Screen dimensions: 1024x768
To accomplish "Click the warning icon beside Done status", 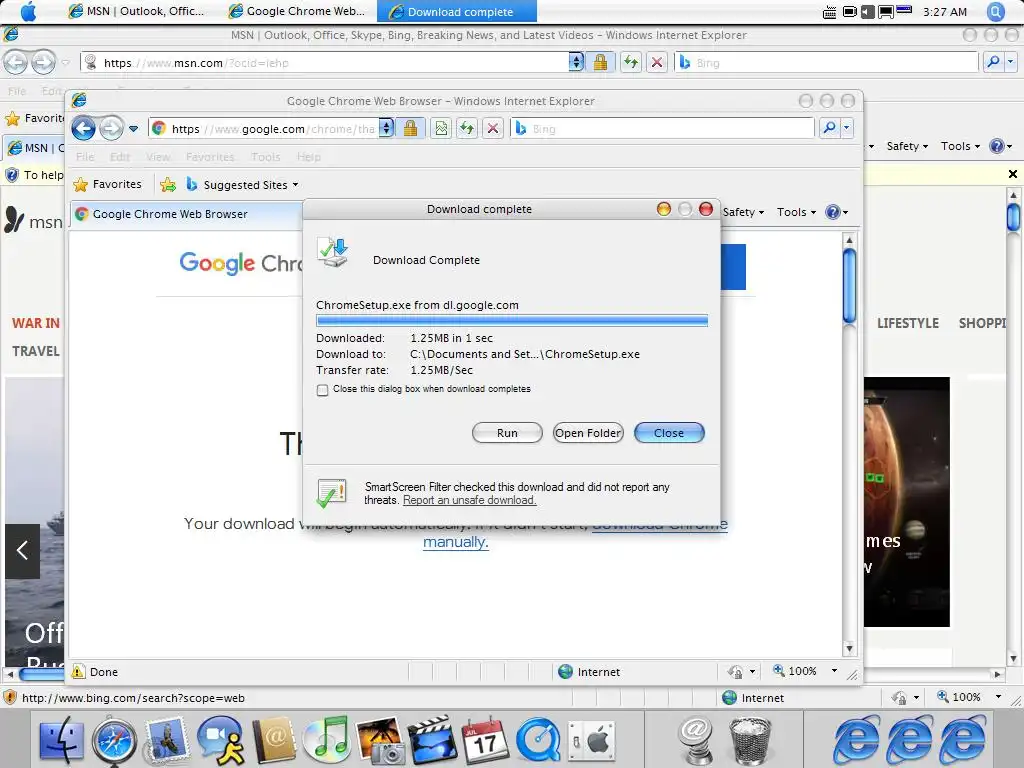I will click(x=79, y=671).
